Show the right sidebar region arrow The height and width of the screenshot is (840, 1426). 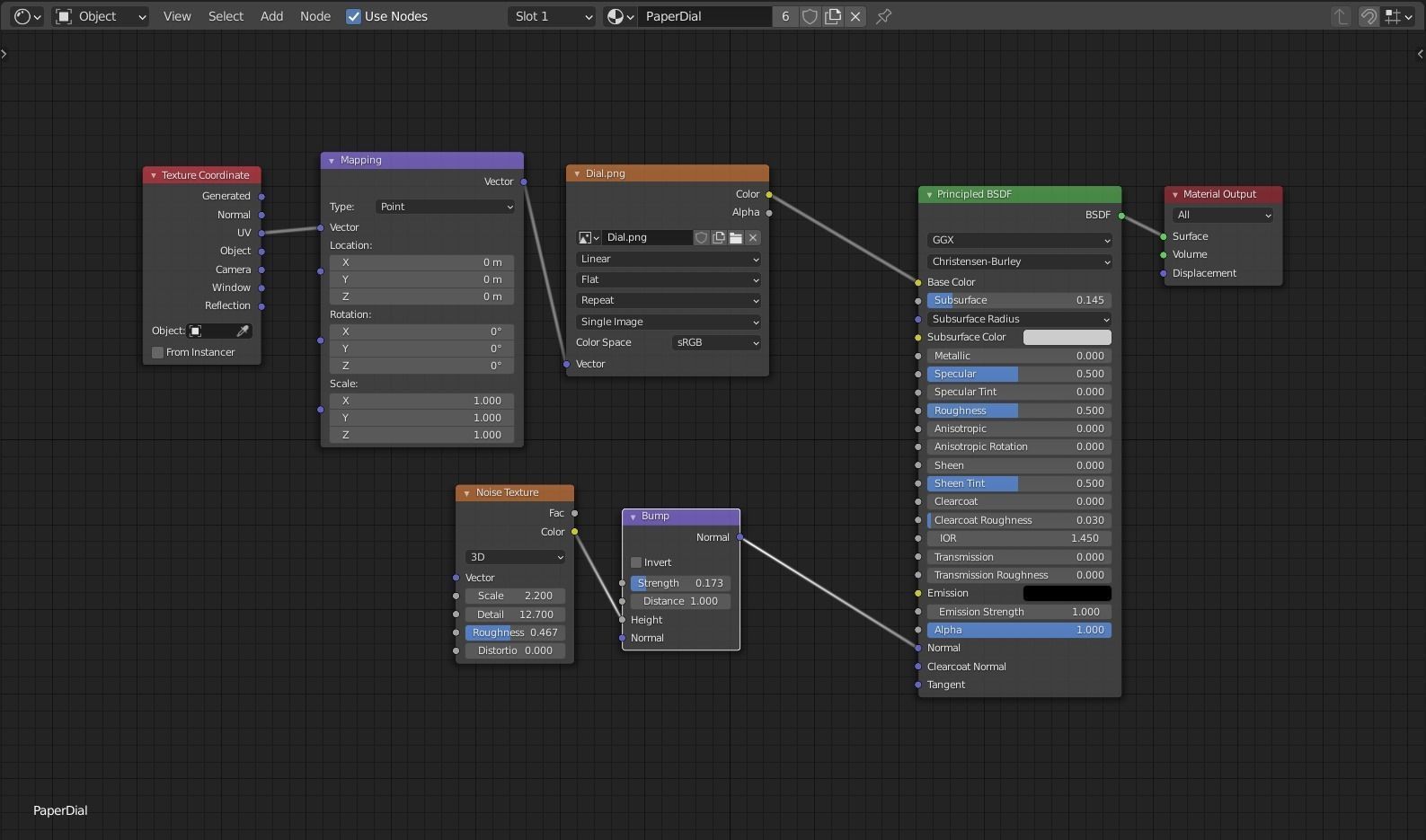(1420, 54)
